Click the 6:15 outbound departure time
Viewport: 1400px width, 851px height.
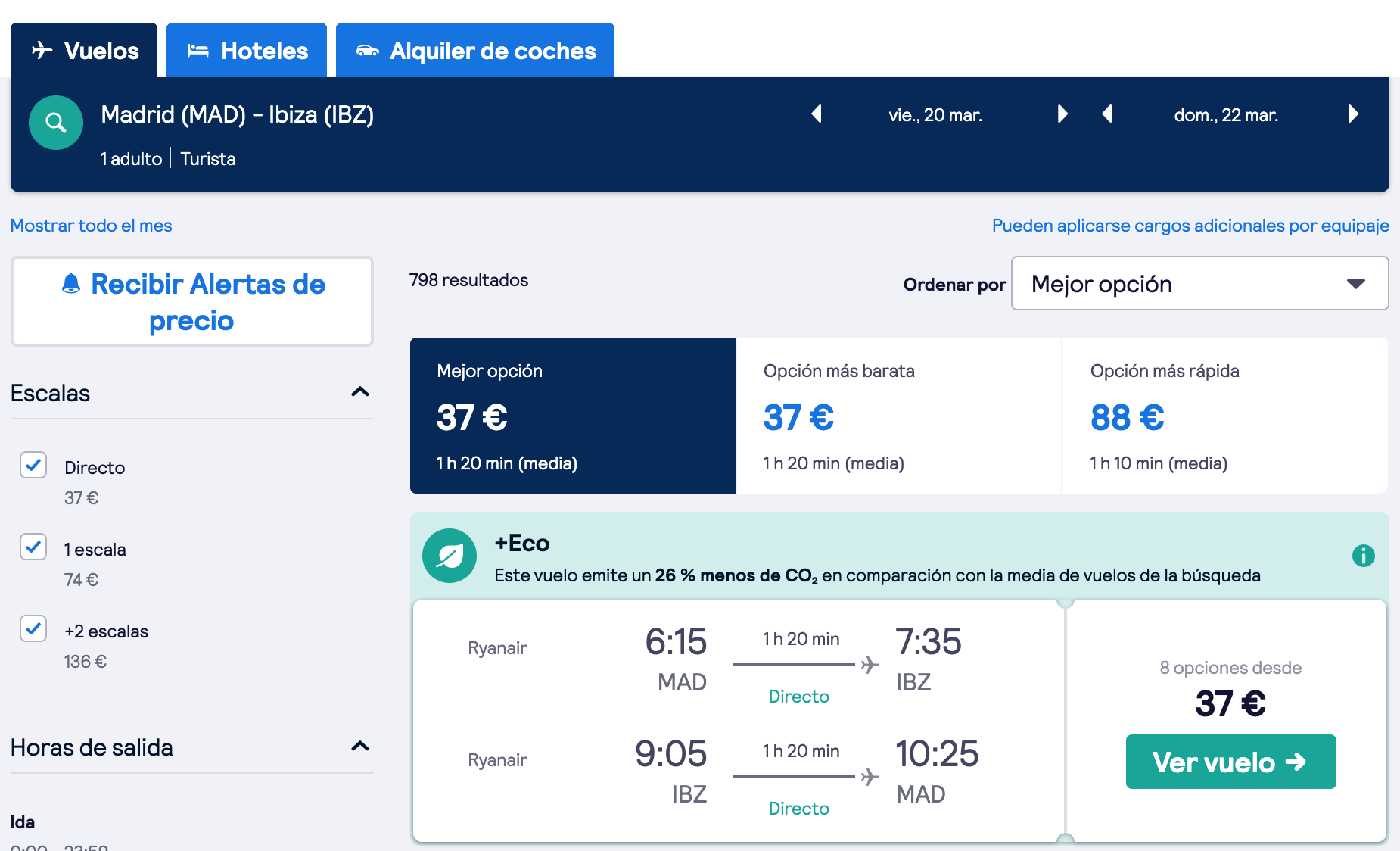676,642
